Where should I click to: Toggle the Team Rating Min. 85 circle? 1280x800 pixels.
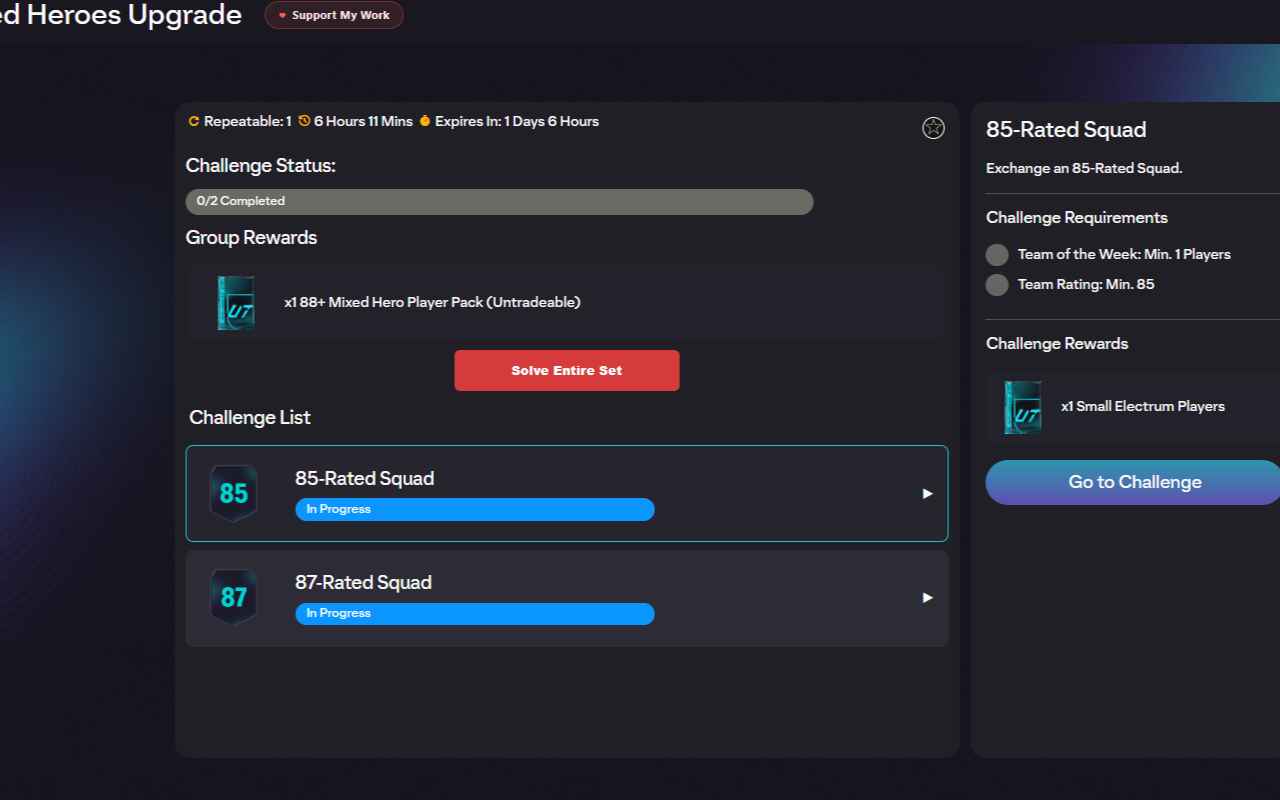(997, 285)
